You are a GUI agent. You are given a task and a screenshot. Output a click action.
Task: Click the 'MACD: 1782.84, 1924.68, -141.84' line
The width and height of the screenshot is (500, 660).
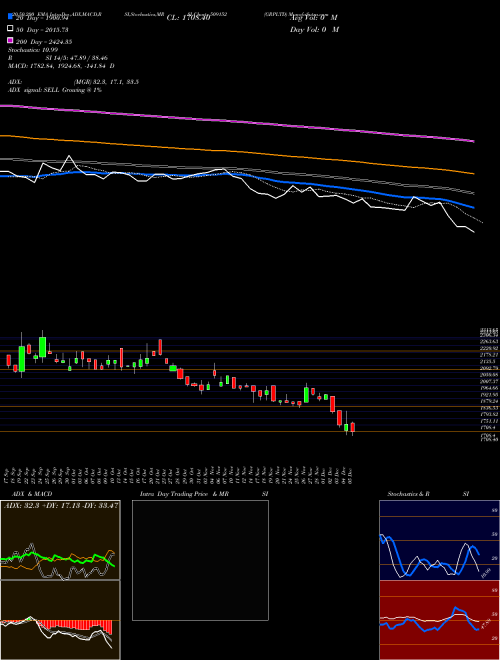pyautogui.click(x=58, y=66)
